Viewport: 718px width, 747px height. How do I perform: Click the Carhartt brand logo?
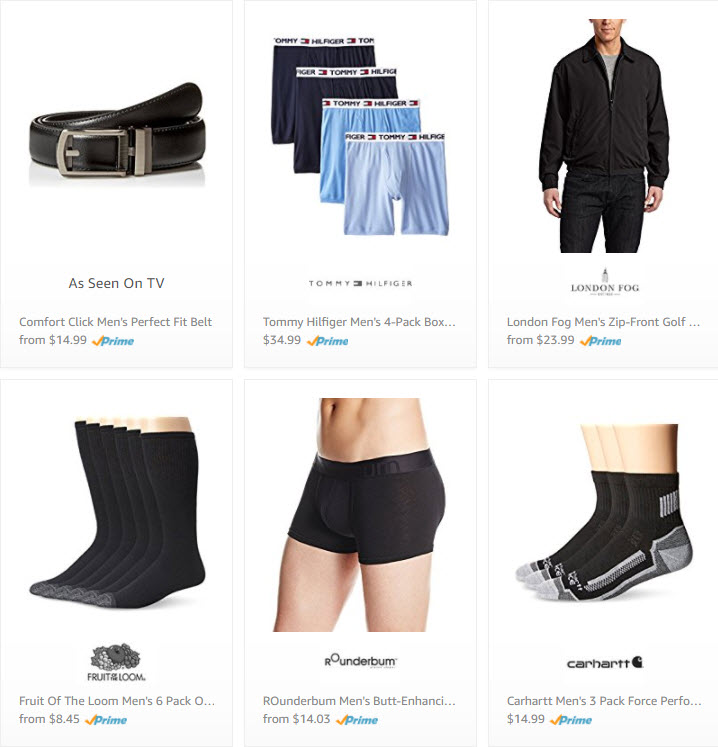[605, 663]
